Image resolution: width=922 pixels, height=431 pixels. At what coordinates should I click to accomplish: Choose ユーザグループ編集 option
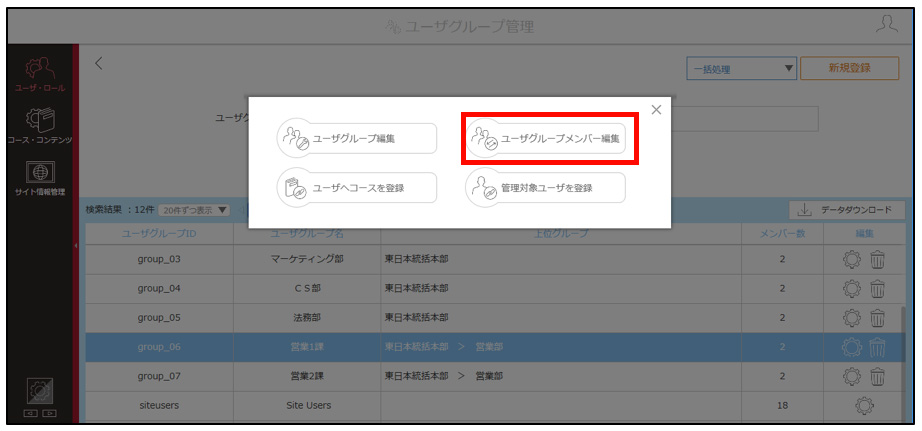357,139
